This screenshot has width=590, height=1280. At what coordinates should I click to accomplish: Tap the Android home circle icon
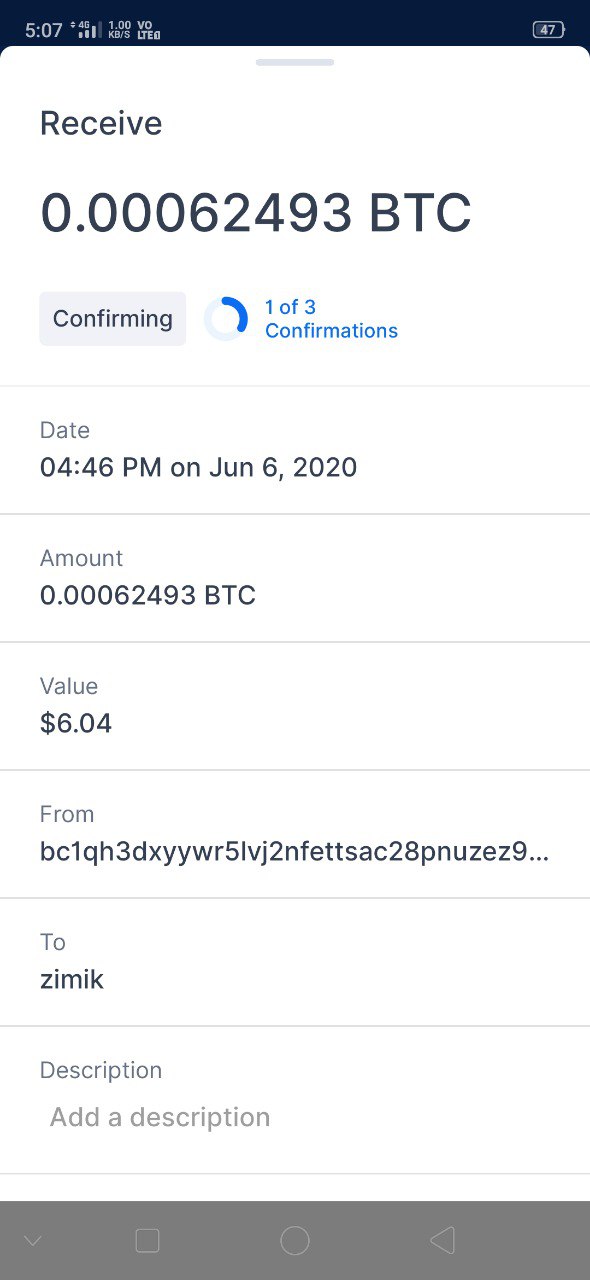coord(295,1241)
